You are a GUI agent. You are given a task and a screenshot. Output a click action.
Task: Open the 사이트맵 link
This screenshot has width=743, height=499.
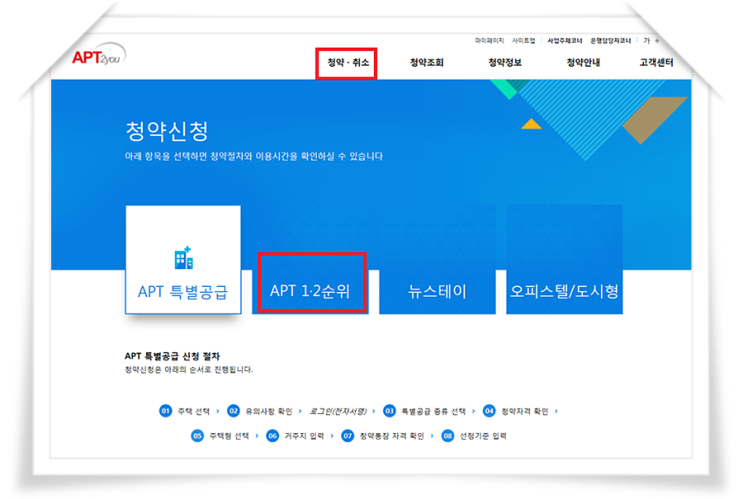pos(524,41)
